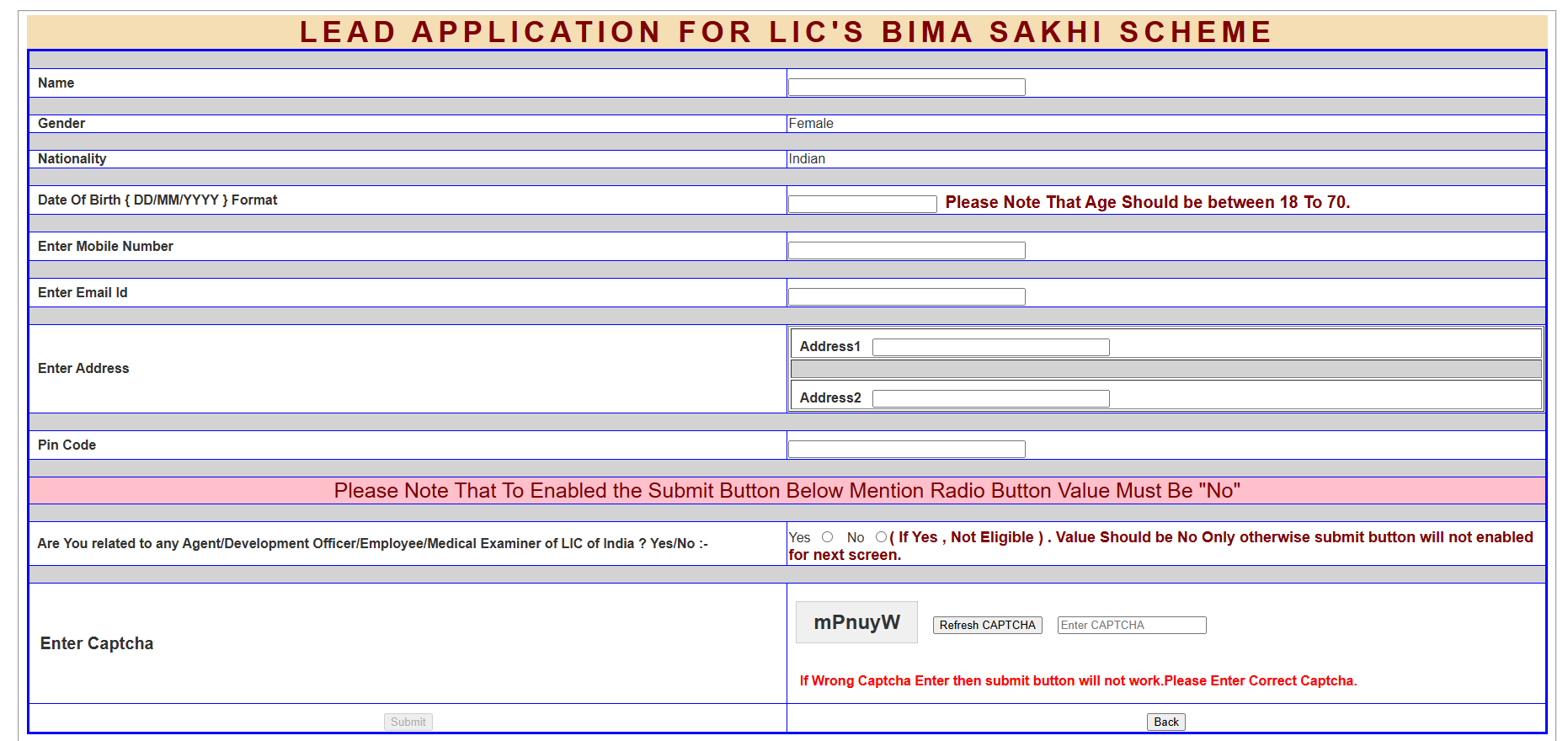Screen dimensions: 1568x741
Task: Click the Address1 input box
Action: click(x=990, y=347)
